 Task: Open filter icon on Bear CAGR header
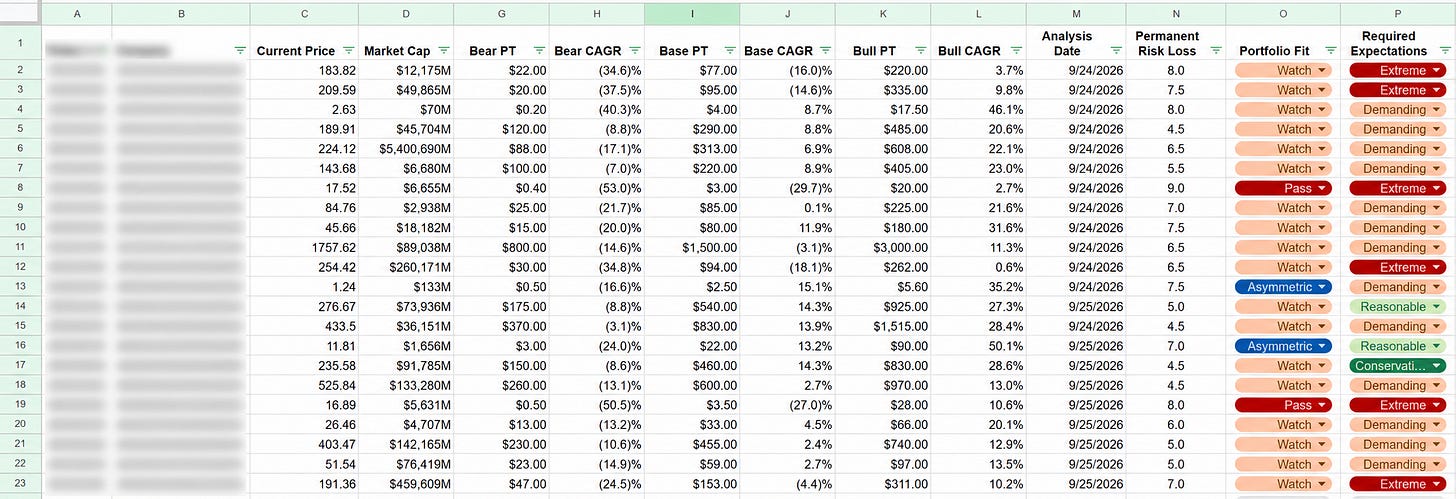point(634,50)
